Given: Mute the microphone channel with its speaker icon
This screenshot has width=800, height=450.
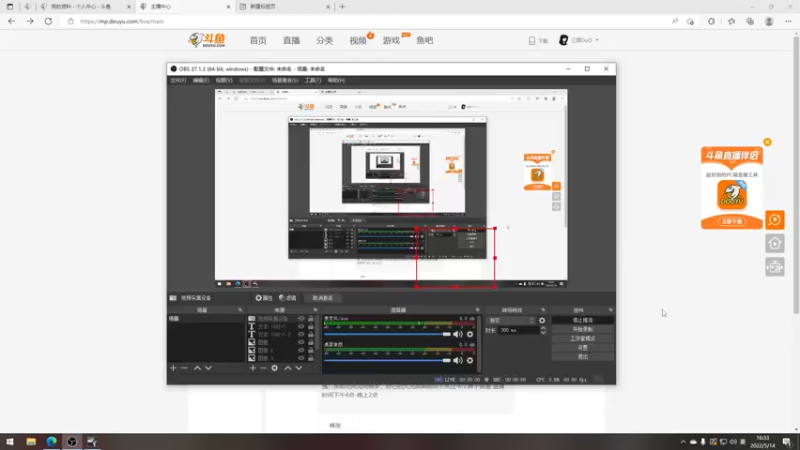Looking at the screenshot, I should (458, 334).
